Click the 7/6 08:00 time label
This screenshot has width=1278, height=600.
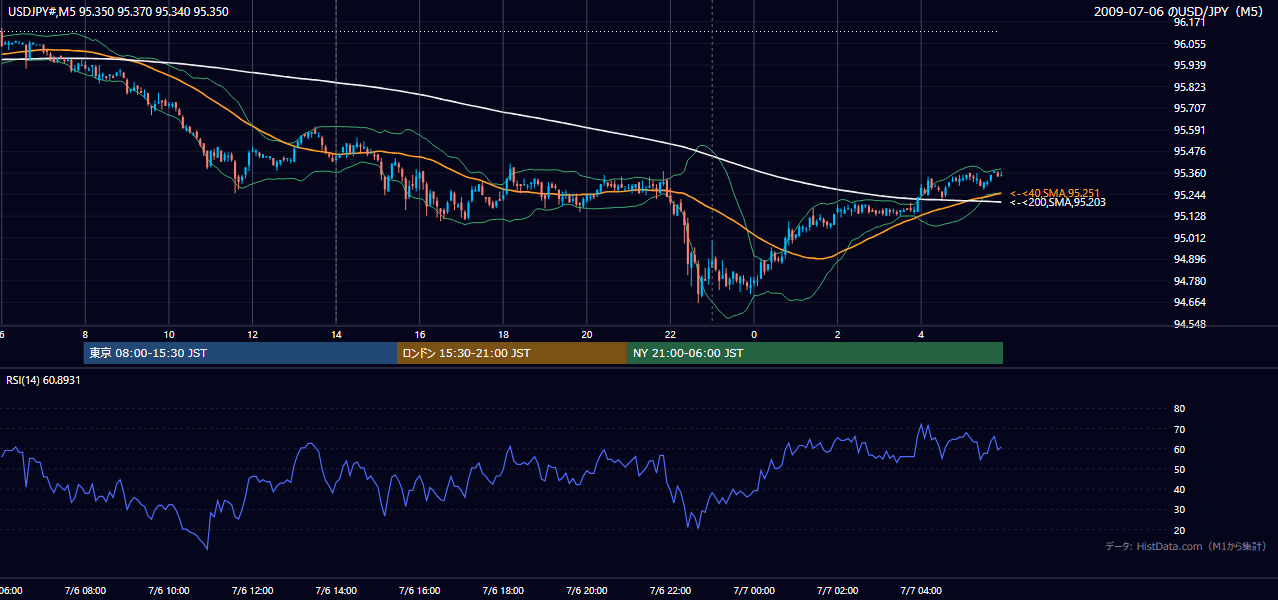[x=85, y=591]
